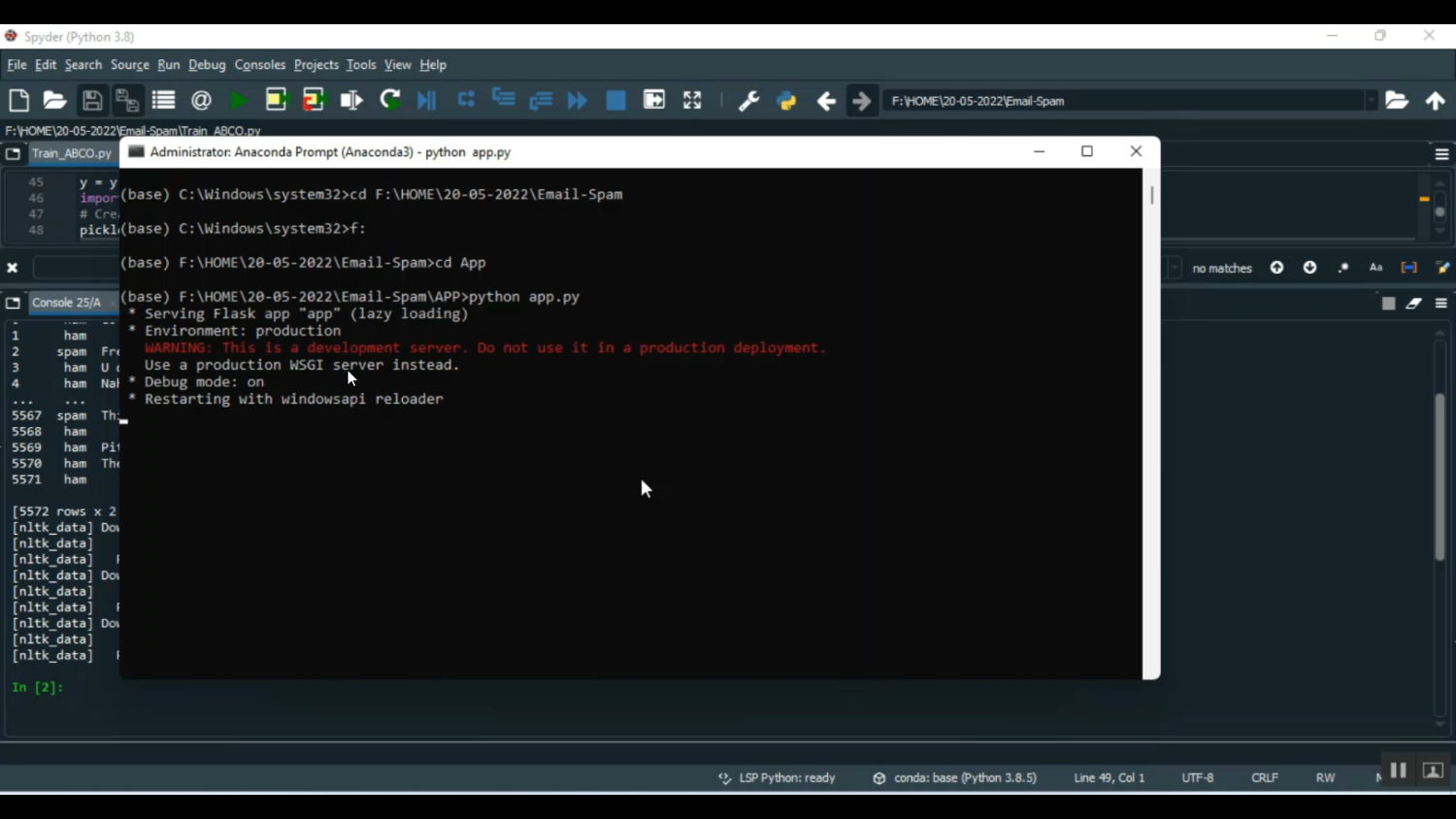Go to the previous search match
The width and height of the screenshot is (1456, 819).
(1277, 268)
